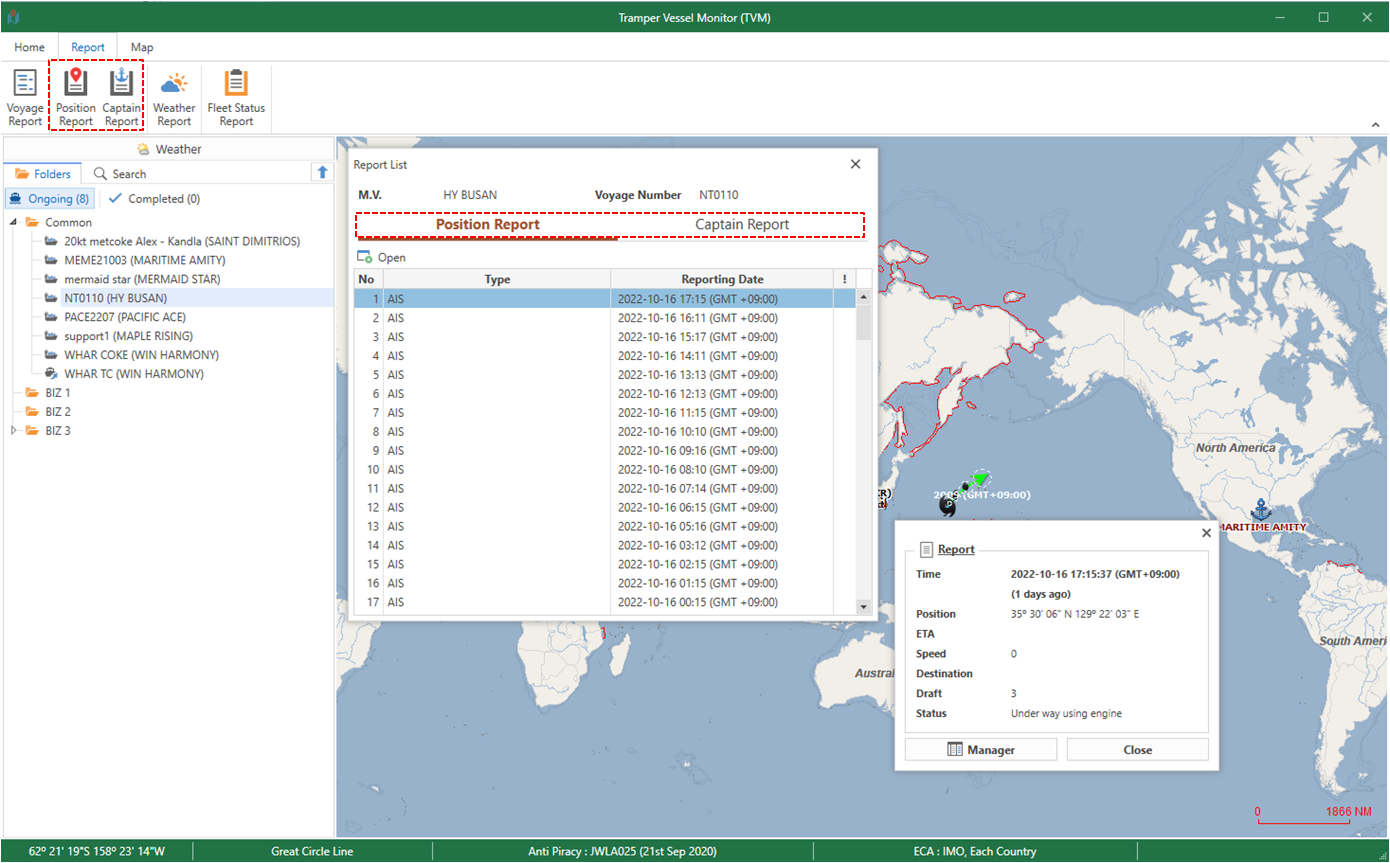This screenshot has width=1390, height=863.
Task: Switch to the Captain Report tab
Action: [742, 225]
